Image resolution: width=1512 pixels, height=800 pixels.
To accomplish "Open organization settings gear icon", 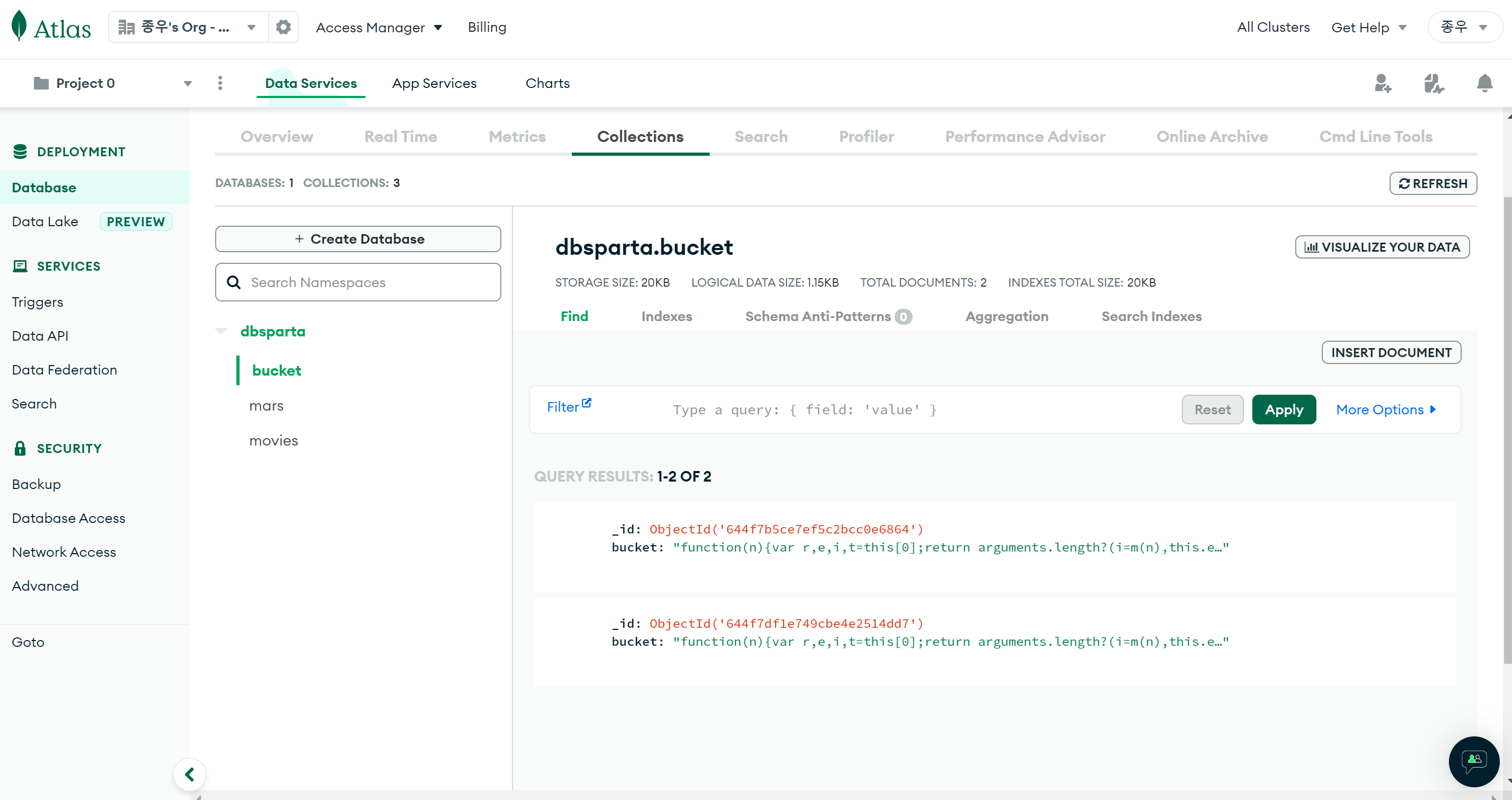I will click(284, 27).
